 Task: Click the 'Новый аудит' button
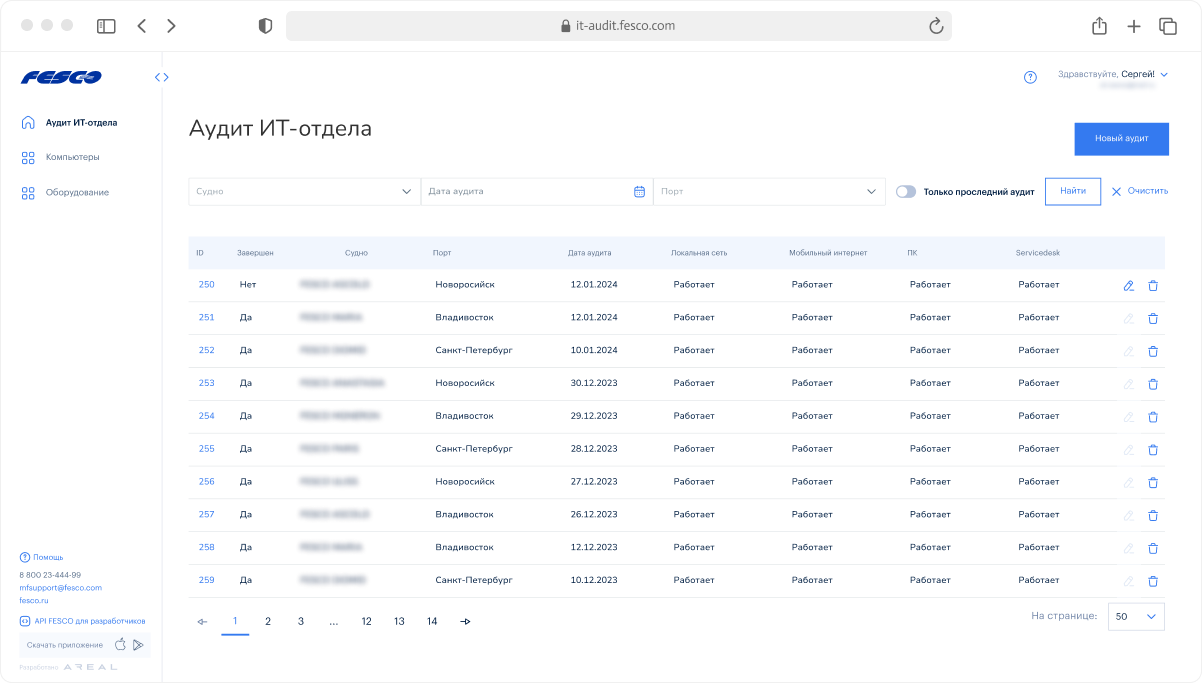pos(1121,139)
